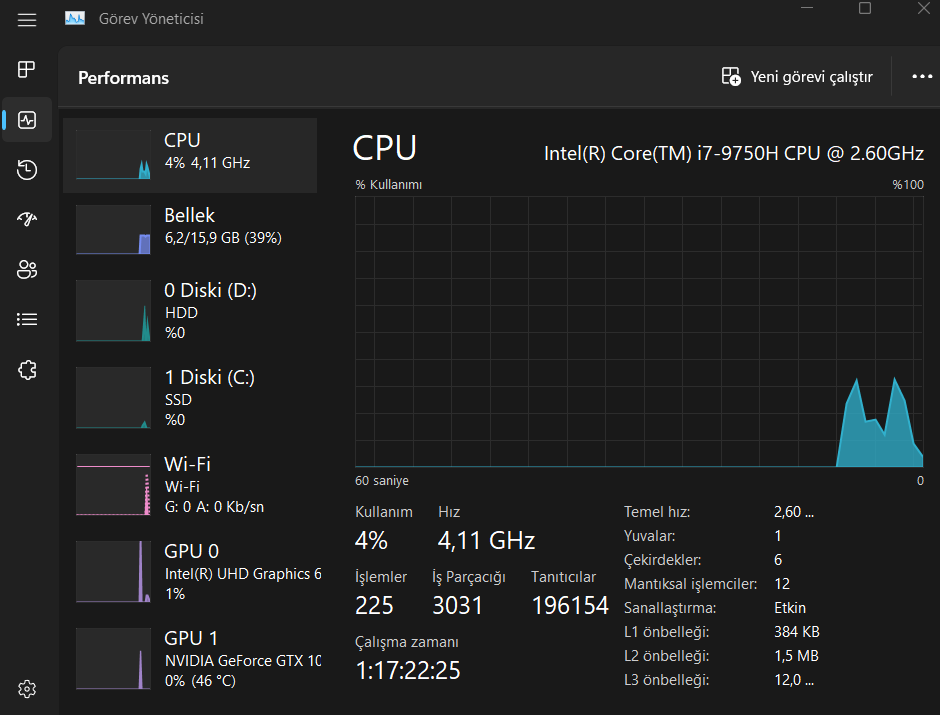Click the CPU usage graph area
Image resolution: width=940 pixels, height=715 pixels.
(x=638, y=331)
